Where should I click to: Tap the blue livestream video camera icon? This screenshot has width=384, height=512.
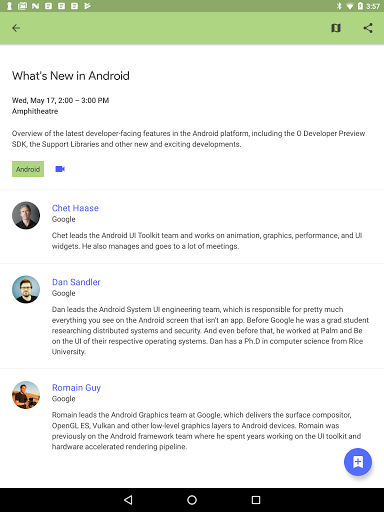tap(60, 169)
